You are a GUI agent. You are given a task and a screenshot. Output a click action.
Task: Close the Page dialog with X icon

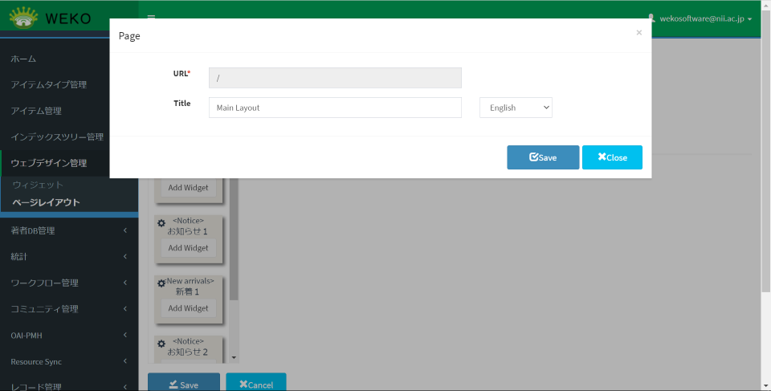click(x=639, y=32)
